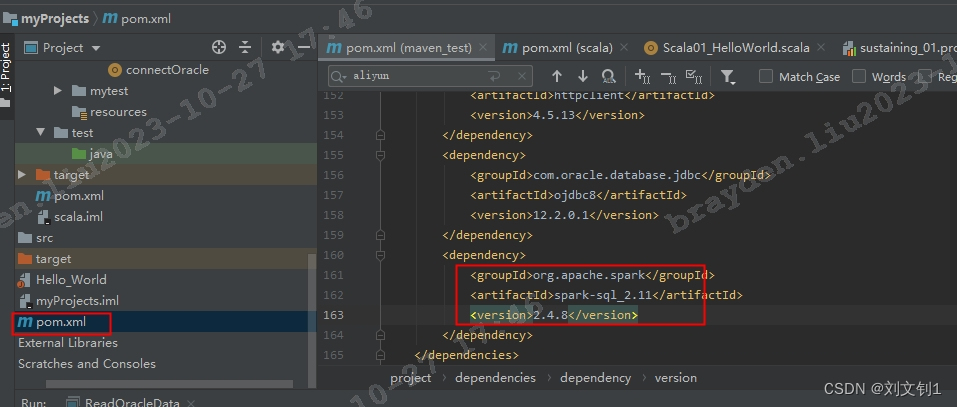Toggle fold marker at line 159
The width and height of the screenshot is (957, 407).
[x=380, y=235]
